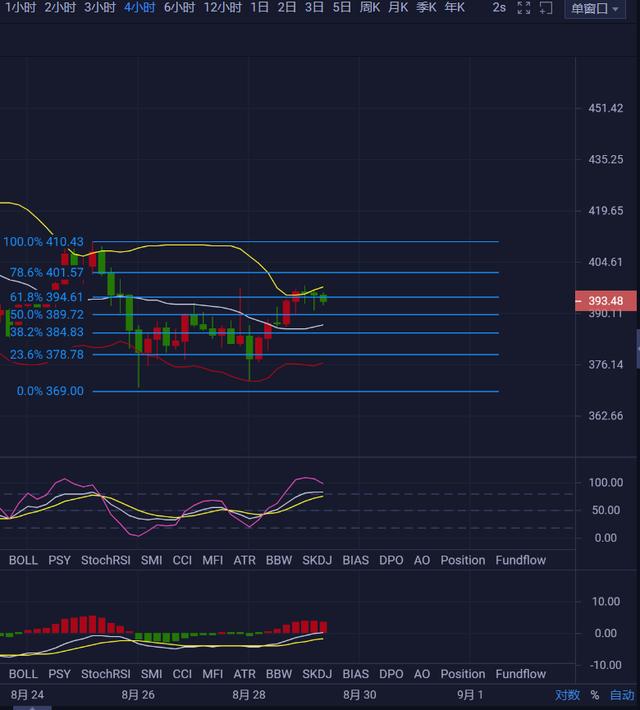Click the 50.0% 389.72 Fibonacci label
Screen dimensions: 640x710
point(47,314)
